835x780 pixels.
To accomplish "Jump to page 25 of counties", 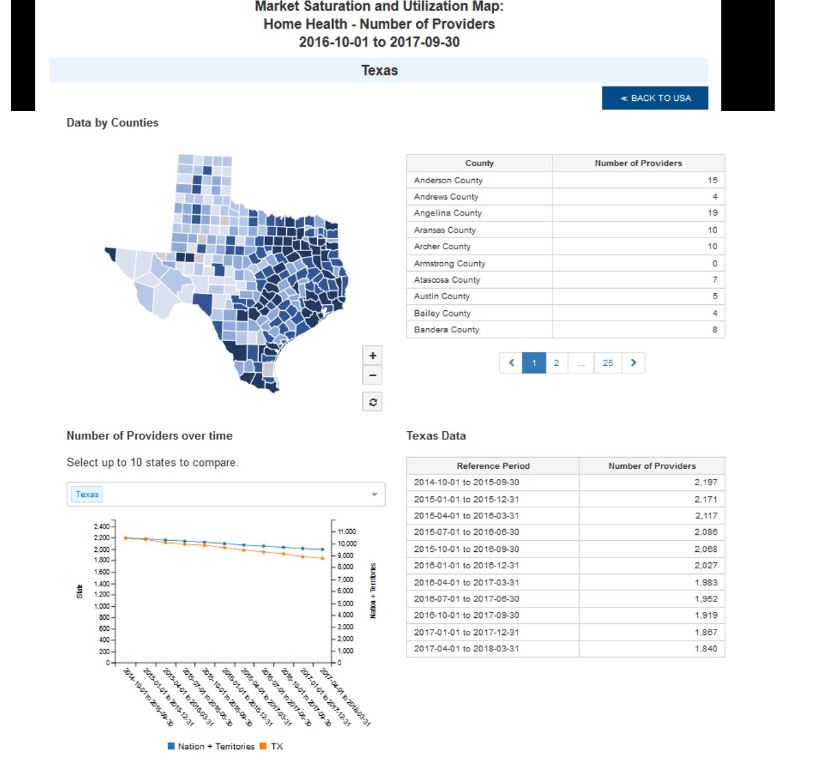I will [607, 363].
